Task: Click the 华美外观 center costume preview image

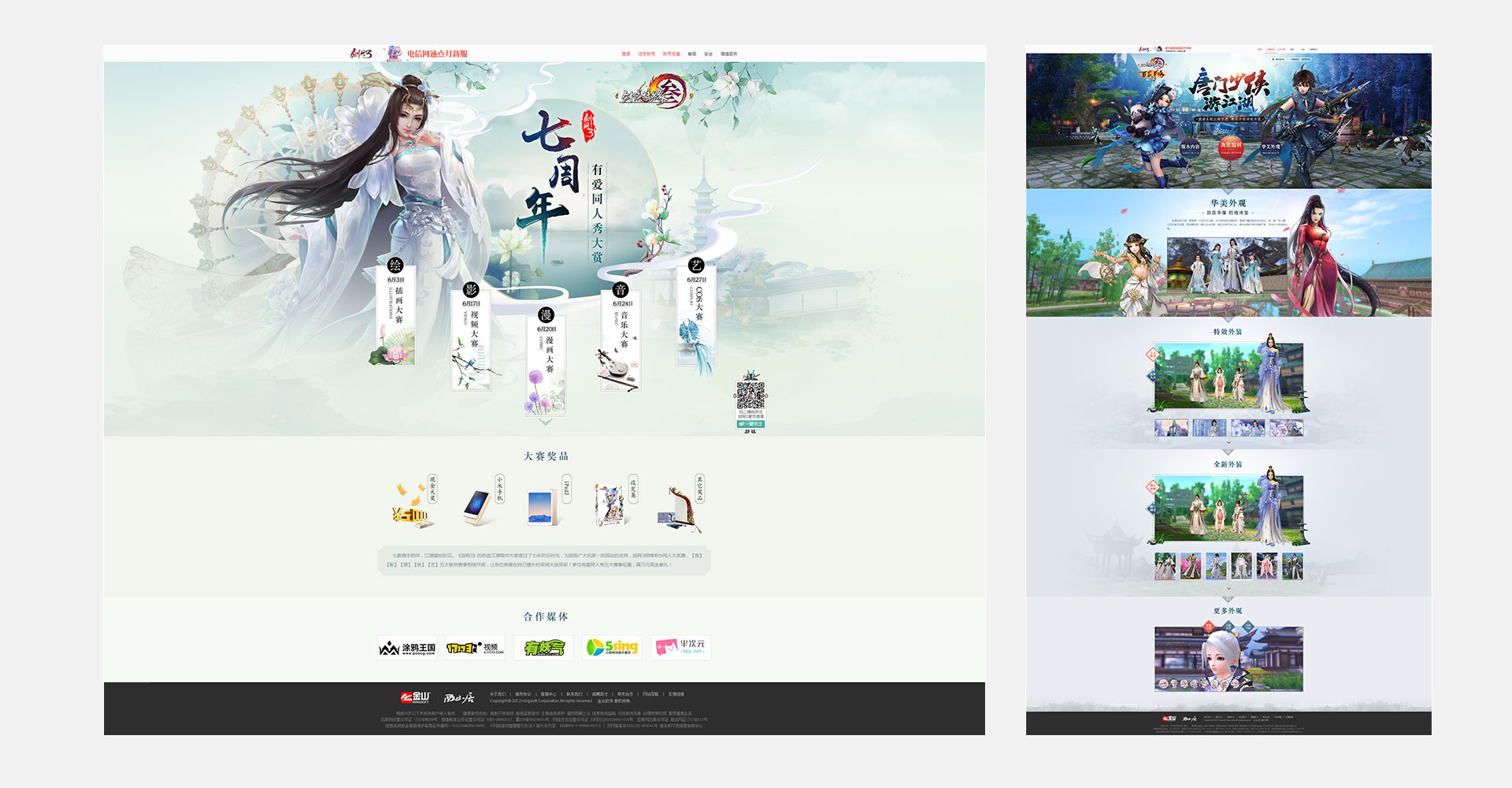Action: (x=1228, y=266)
